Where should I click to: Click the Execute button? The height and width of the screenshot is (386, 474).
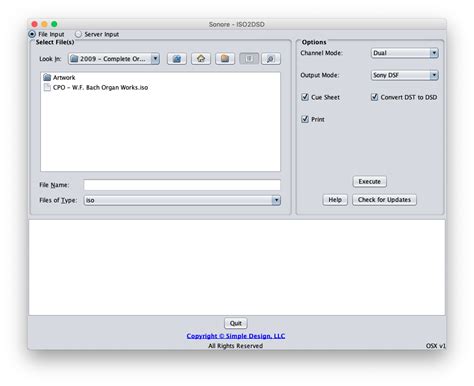coord(369,181)
